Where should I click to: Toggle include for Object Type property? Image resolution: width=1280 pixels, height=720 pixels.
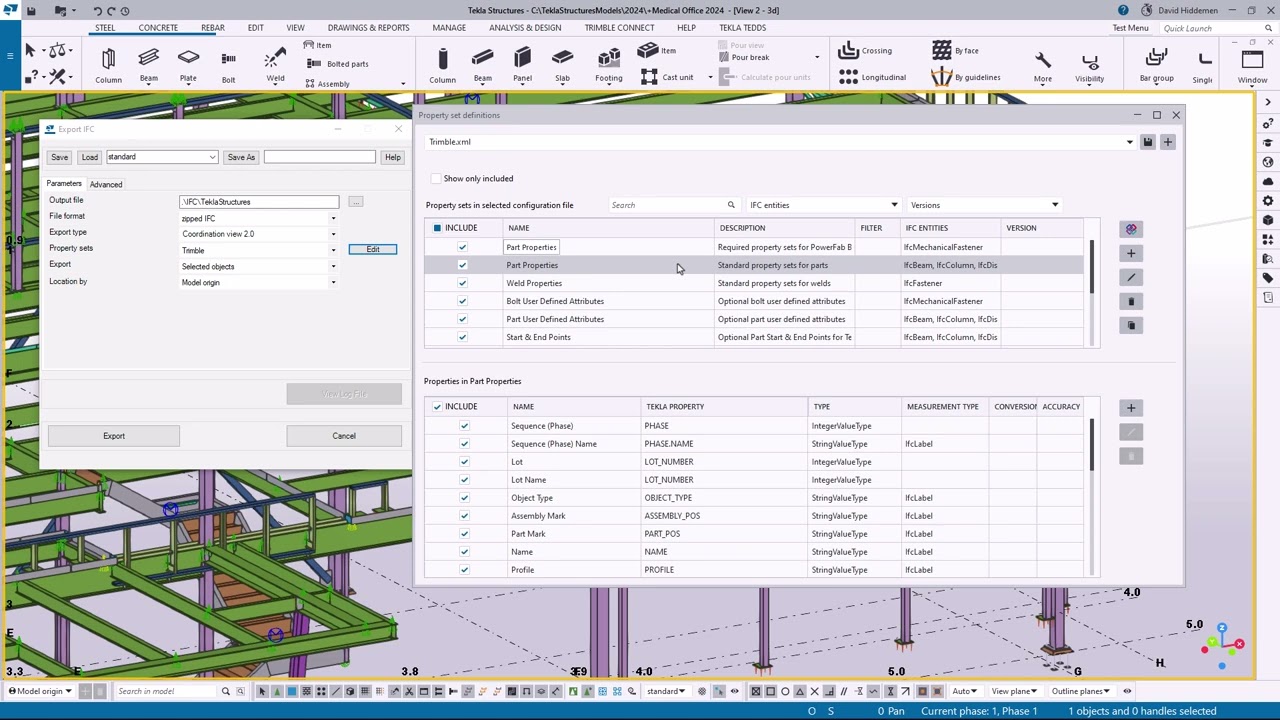[464, 498]
